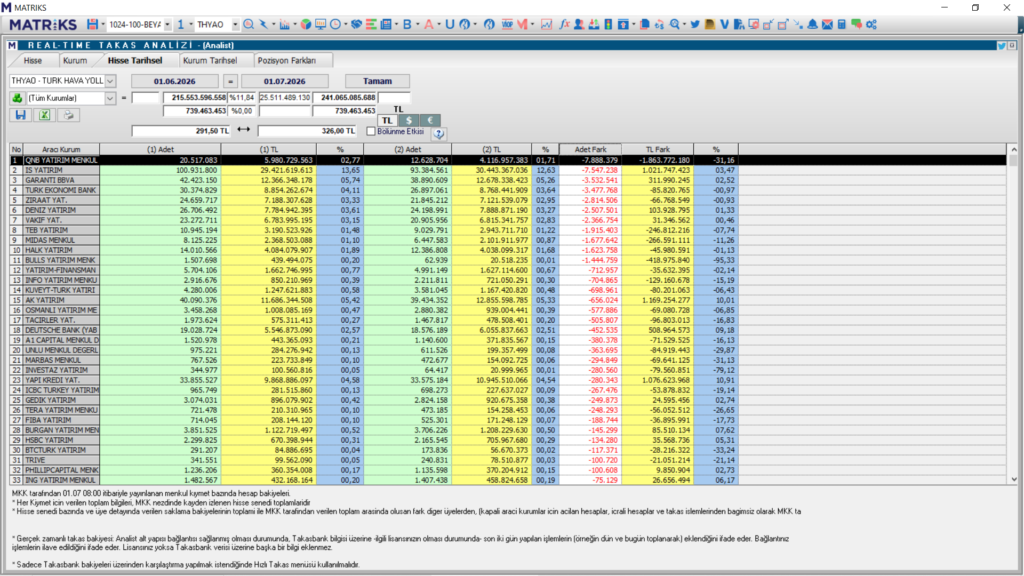Switch to the Hisse tab

[x=33, y=60]
